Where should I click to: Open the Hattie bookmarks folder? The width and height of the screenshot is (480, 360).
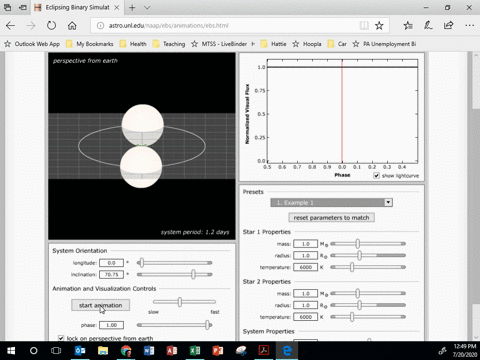[274, 44]
